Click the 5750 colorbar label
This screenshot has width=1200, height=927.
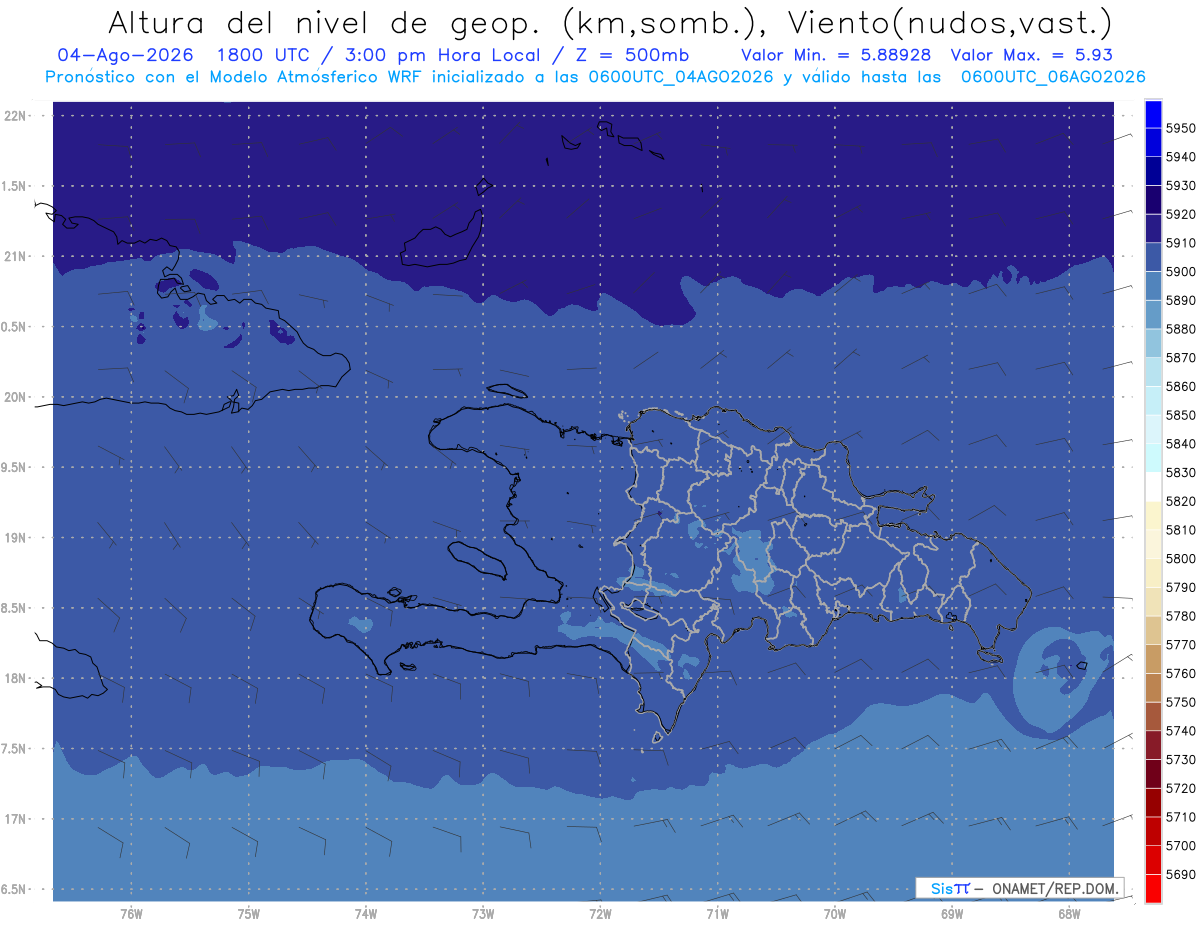(x=1181, y=702)
